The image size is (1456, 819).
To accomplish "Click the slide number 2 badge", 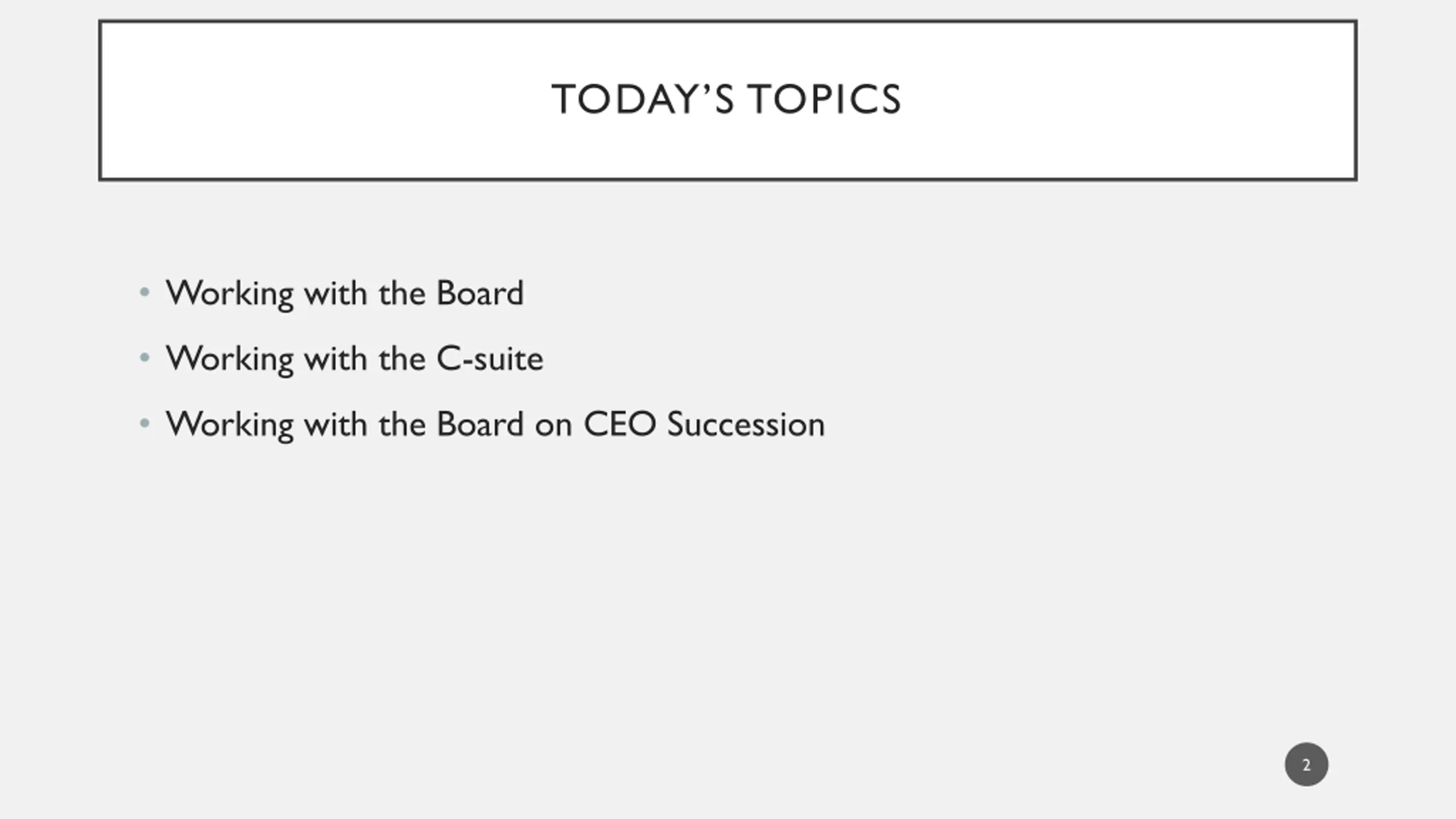I will [1306, 764].
